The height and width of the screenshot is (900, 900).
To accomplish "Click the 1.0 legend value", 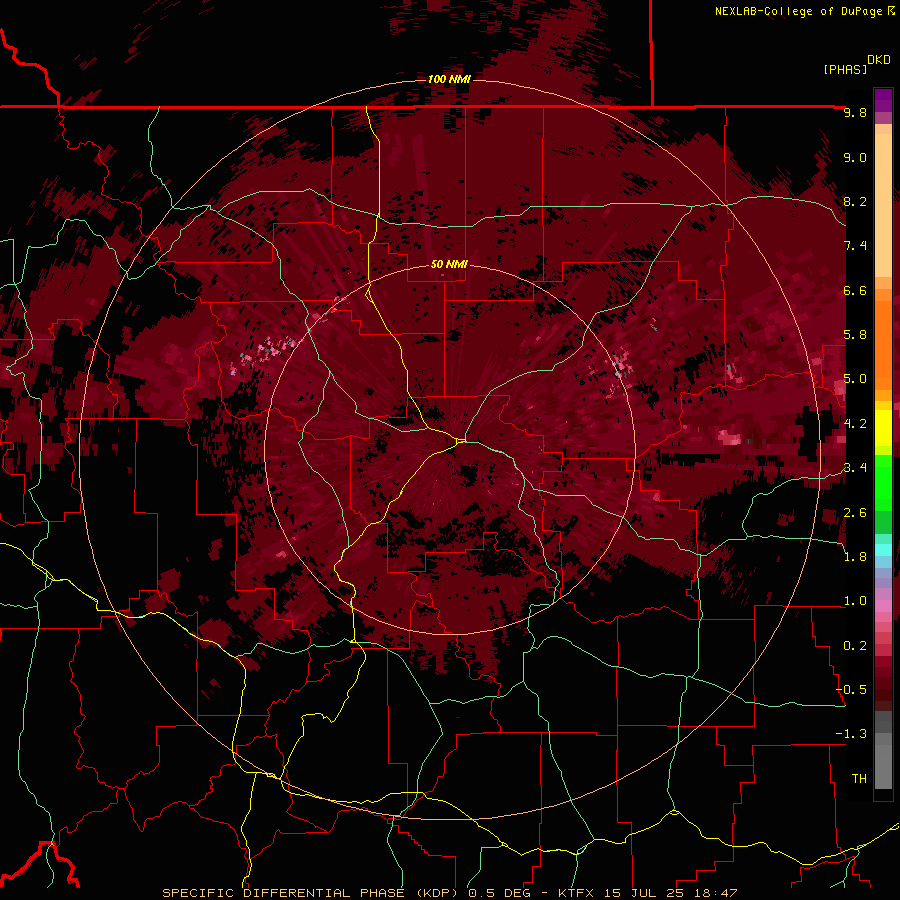I will point(855,601).
